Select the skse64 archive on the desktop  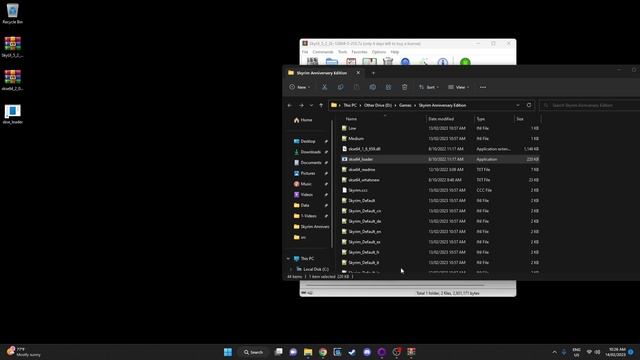click(x=13, y=80)
